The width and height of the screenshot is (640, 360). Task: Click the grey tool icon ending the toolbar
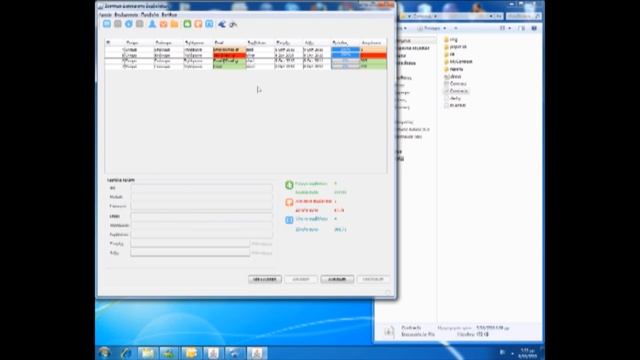[233, 24]
